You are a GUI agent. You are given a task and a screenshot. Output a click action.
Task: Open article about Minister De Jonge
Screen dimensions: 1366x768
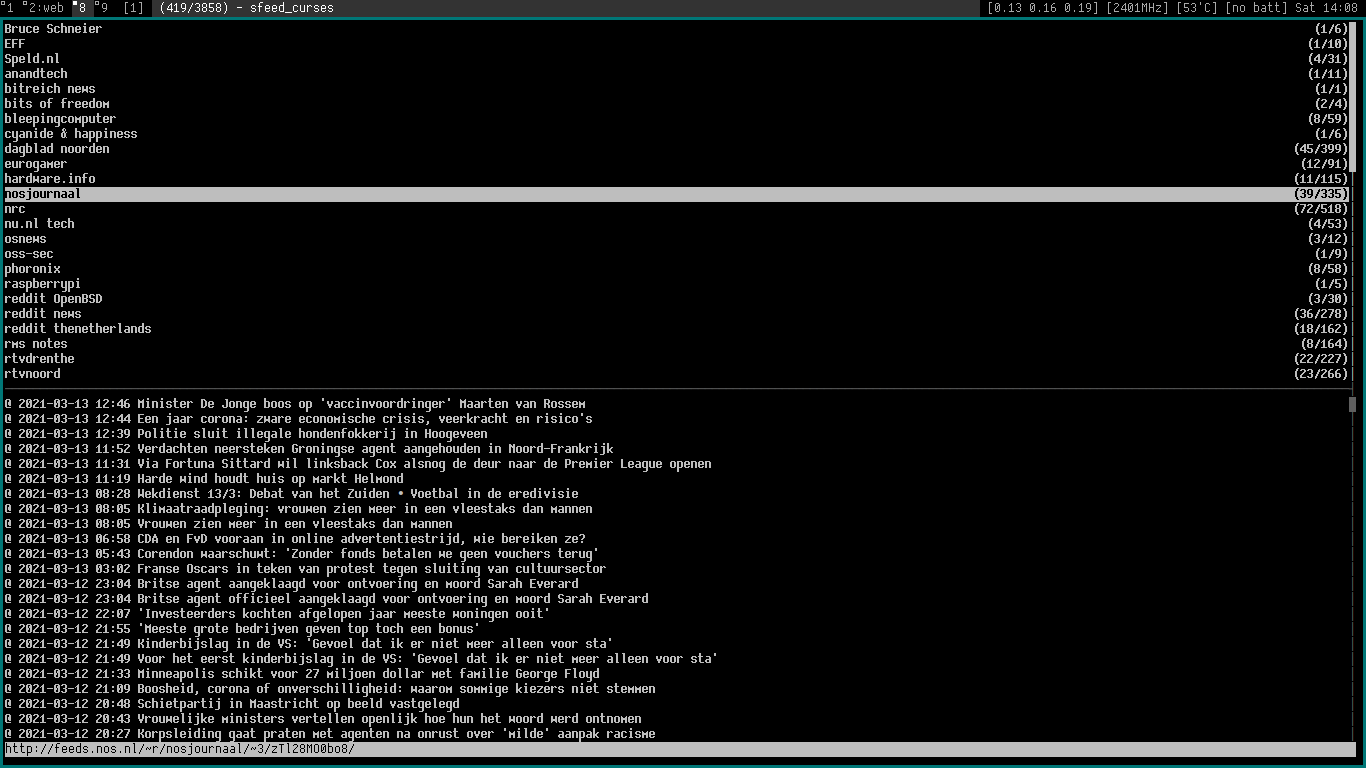click(360, 404)
